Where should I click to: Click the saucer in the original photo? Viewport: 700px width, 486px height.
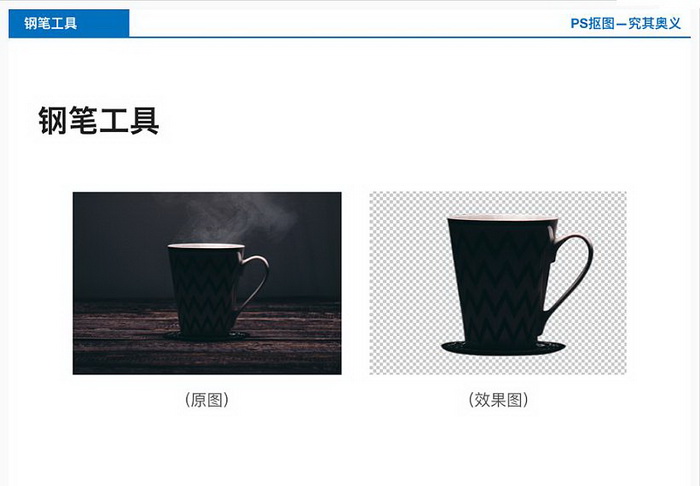[x=206, y=336]
